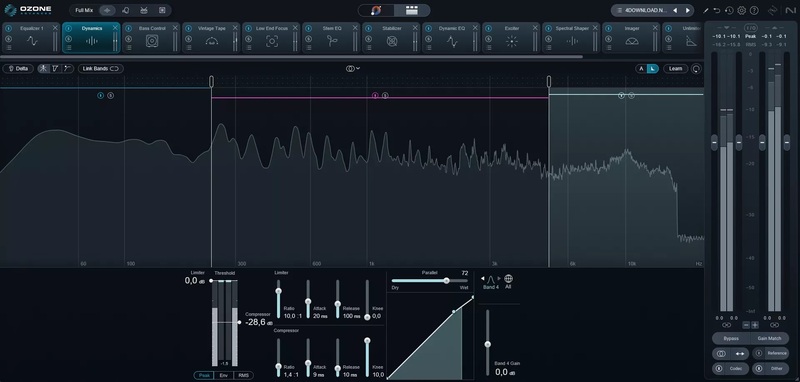Switch to the Exciter module
The width and height of the screenshot is (800, 382).
click(512, 37)
